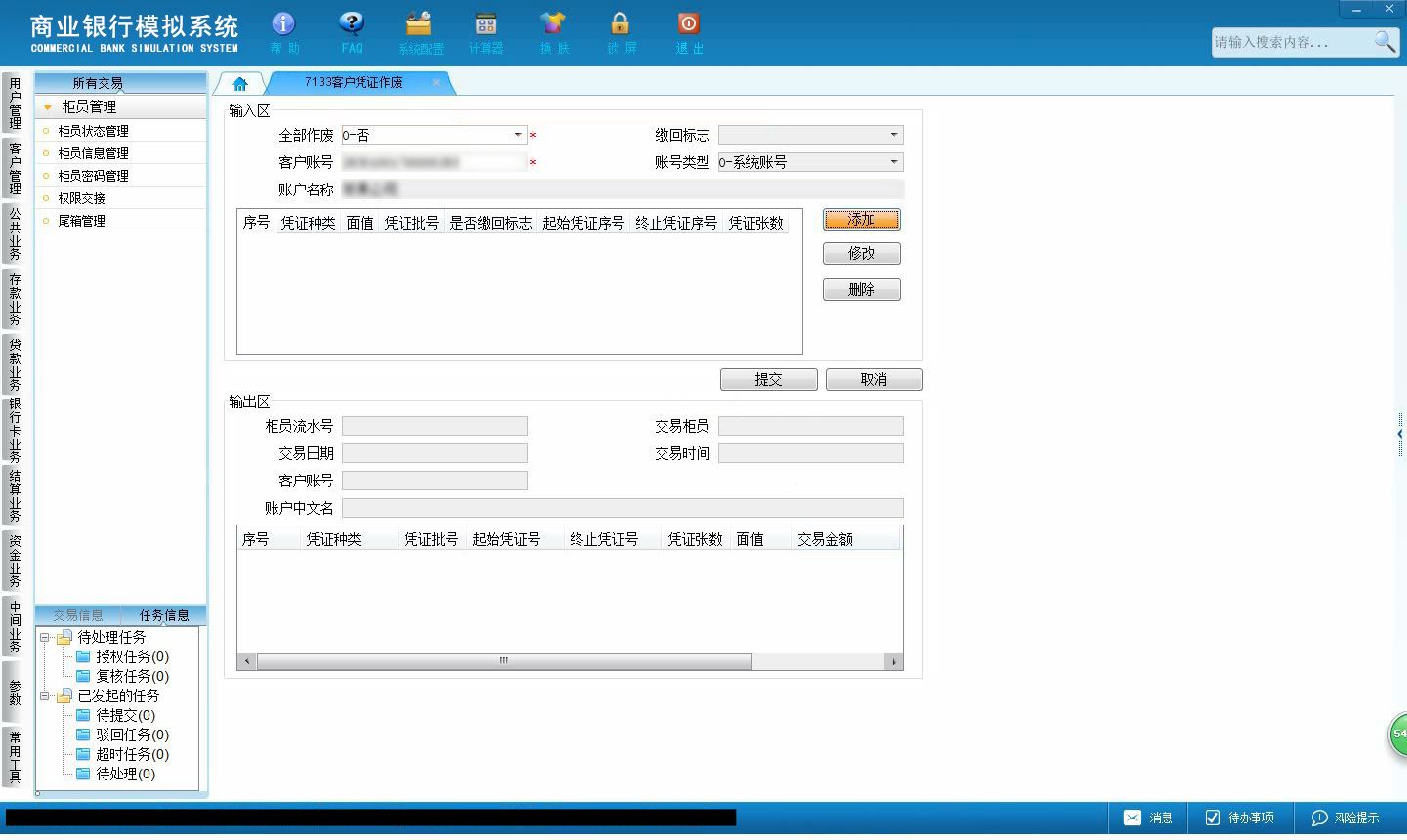Click the 凭证种类 column header in input table

click(308, 223)
